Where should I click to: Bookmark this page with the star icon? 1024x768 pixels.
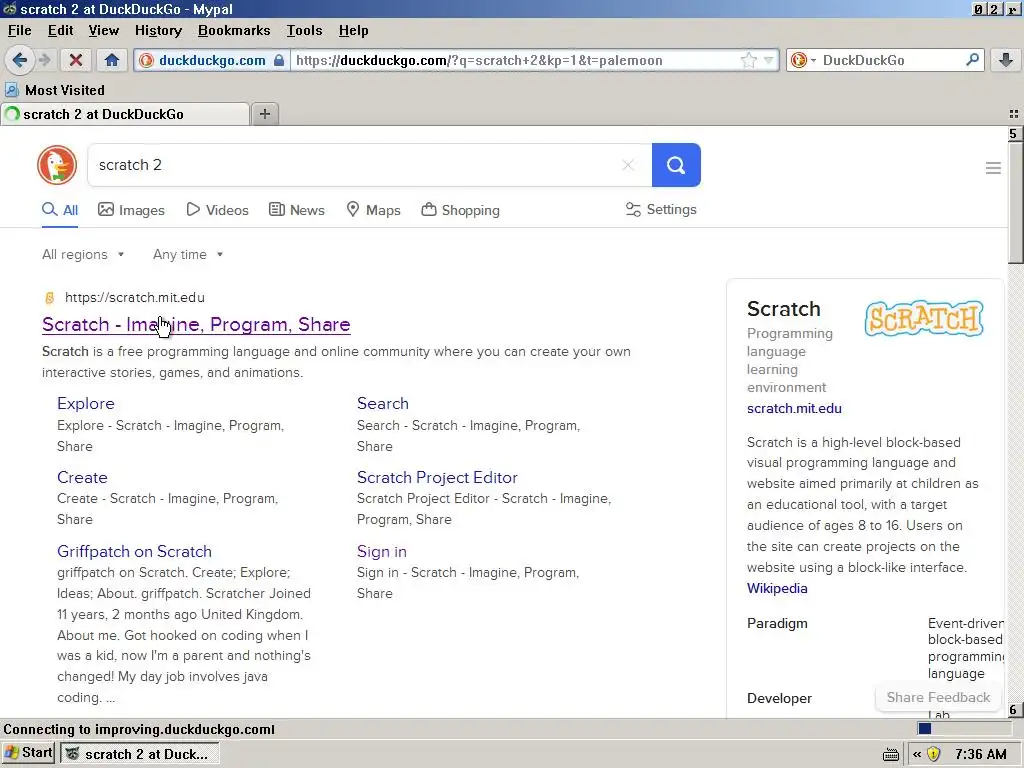[x=748, y=60]
